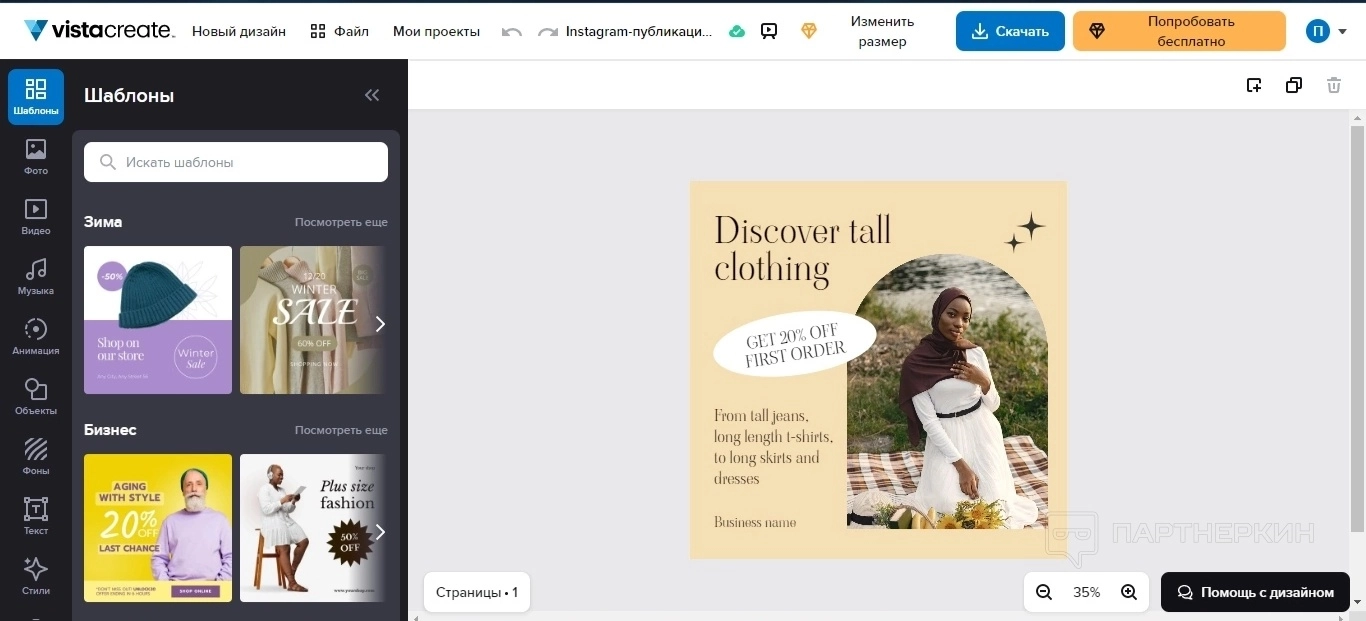Viewport: 1366px width, 621px height.
Task: Click Посмотреть еще next to Бизнес
Action: coord(341,430)
